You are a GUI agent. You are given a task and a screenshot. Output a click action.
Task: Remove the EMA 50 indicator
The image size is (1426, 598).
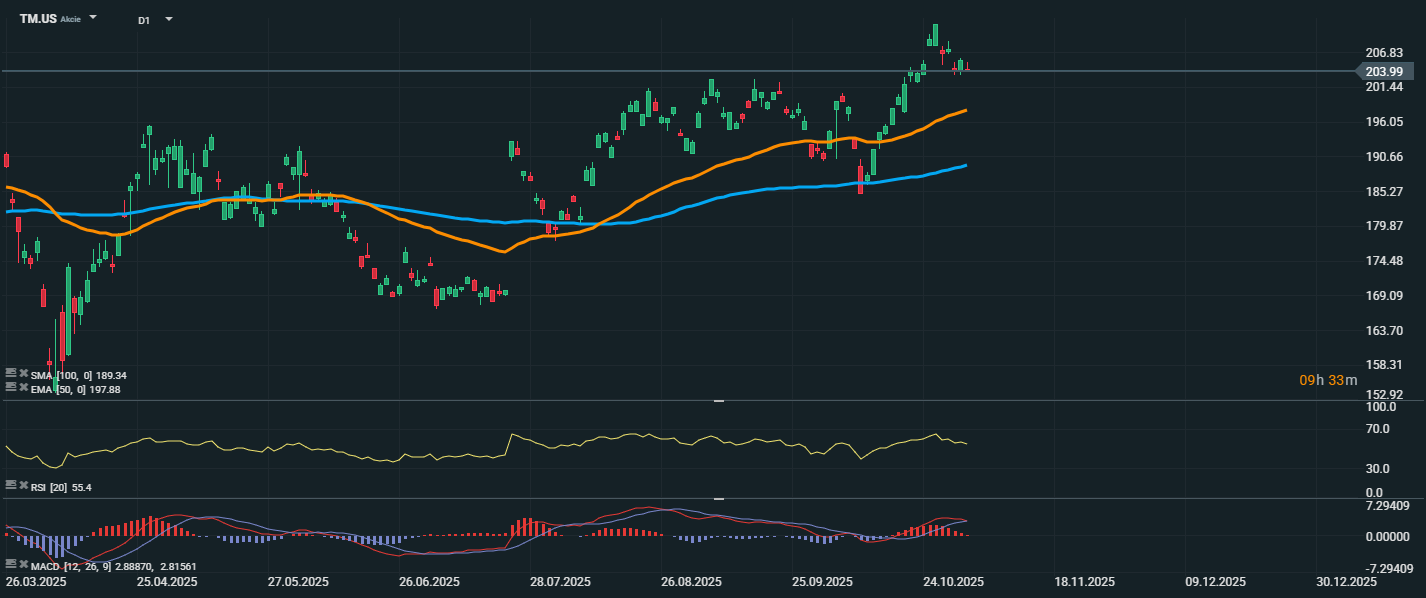click(x=23, y=387)
